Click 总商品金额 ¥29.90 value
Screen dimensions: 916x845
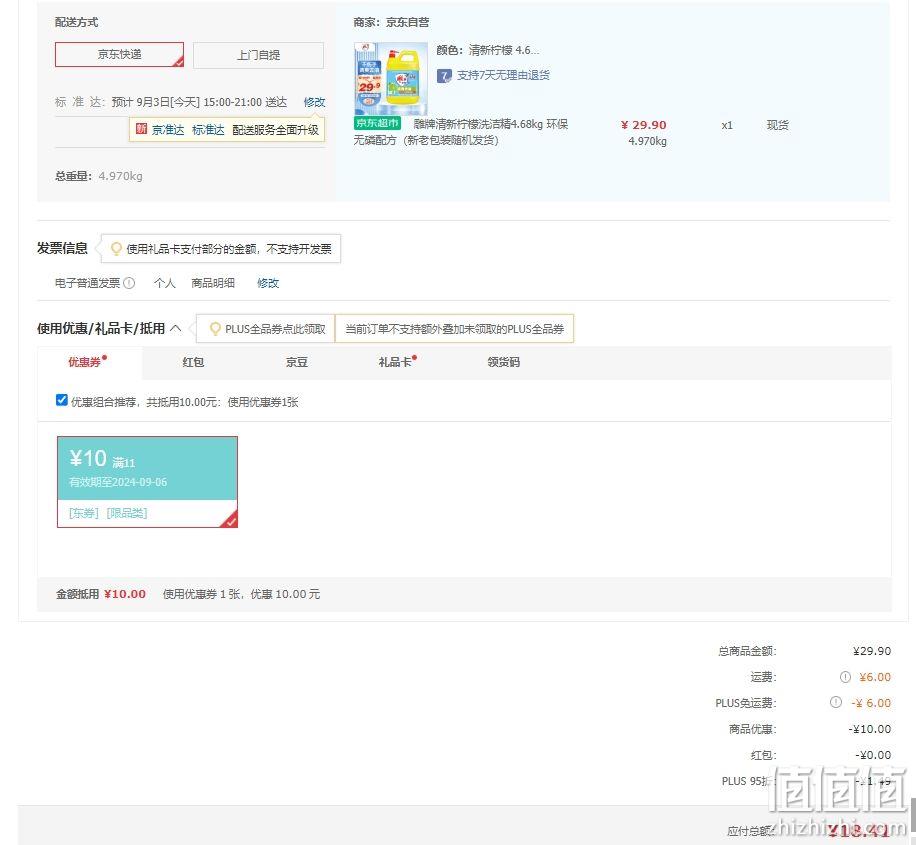[x=872, y=651]
